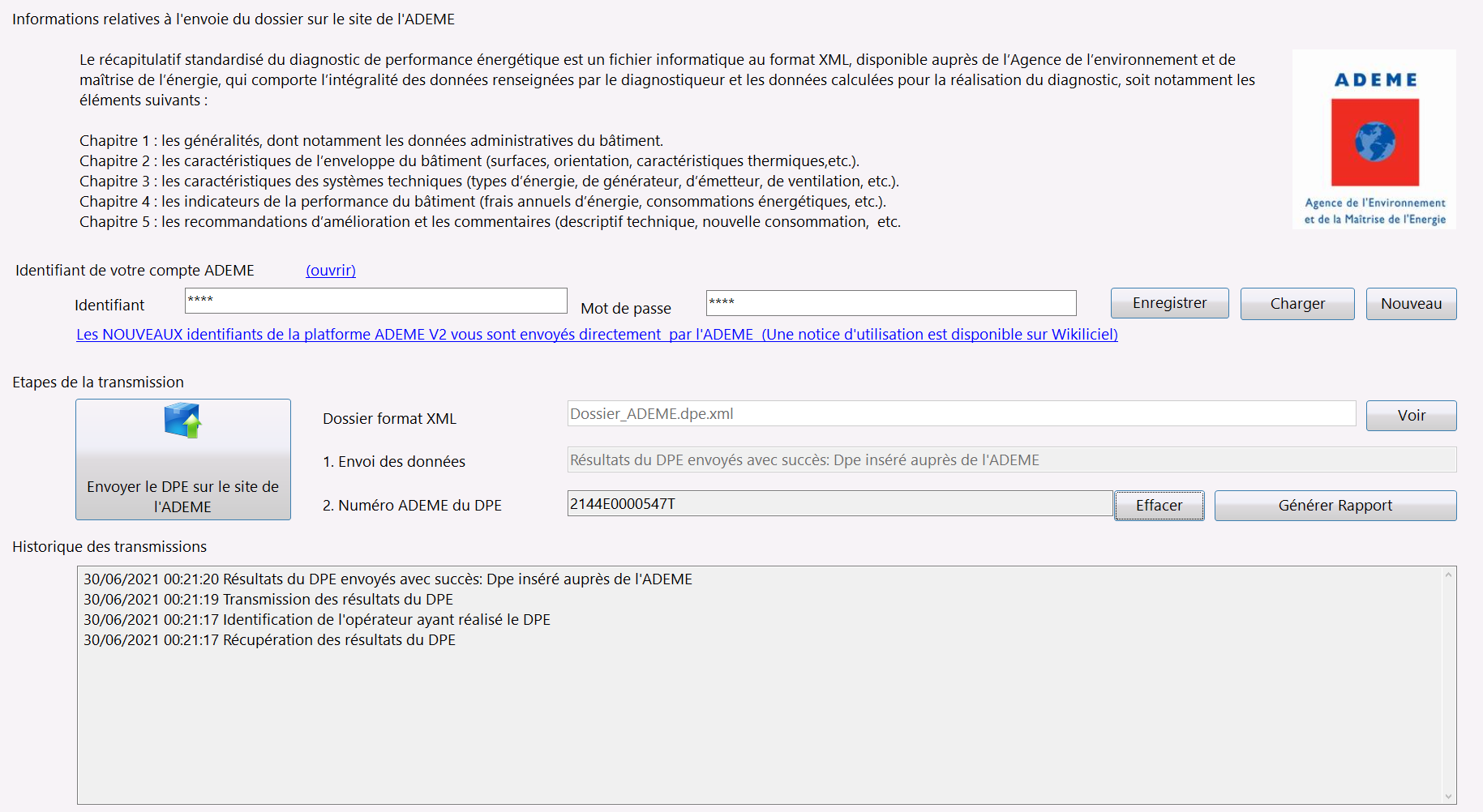This screenshot has height=812, width=1483.
Task: Open the NOUVEAUX identifiants ADEME V2 notice link
Action: coord(597,335)
